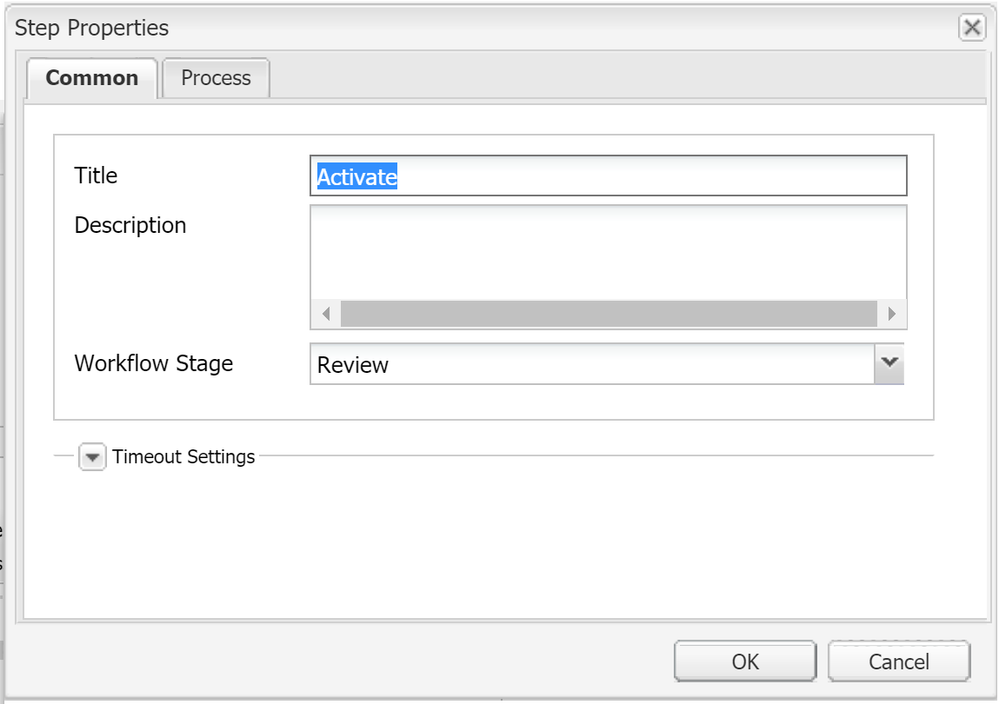Select the Common tab
Viewport: 999px width, 704px height.
(92, 78)
